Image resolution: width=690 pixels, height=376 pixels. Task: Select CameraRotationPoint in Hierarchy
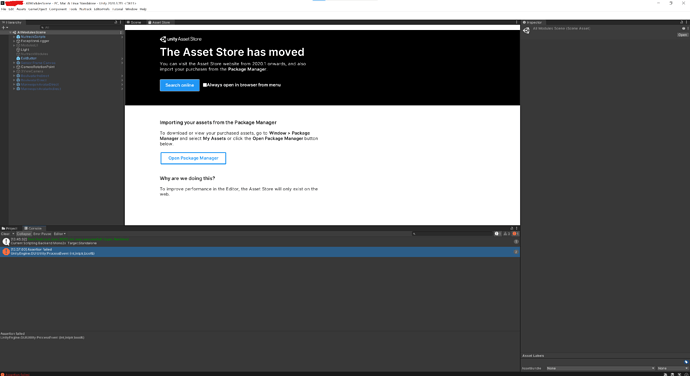coord(38,67)
